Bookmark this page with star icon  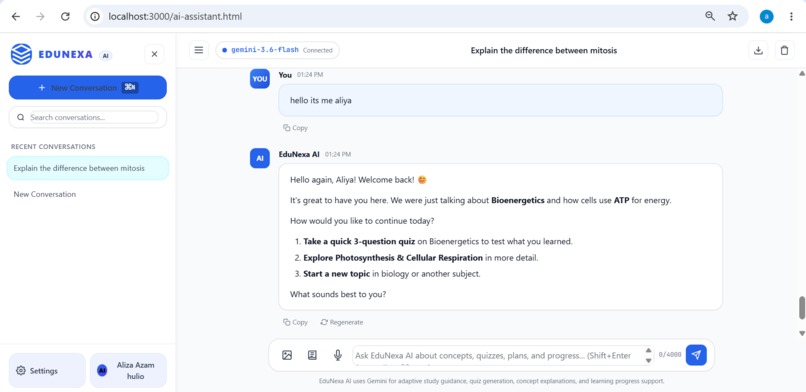[732, 16]
